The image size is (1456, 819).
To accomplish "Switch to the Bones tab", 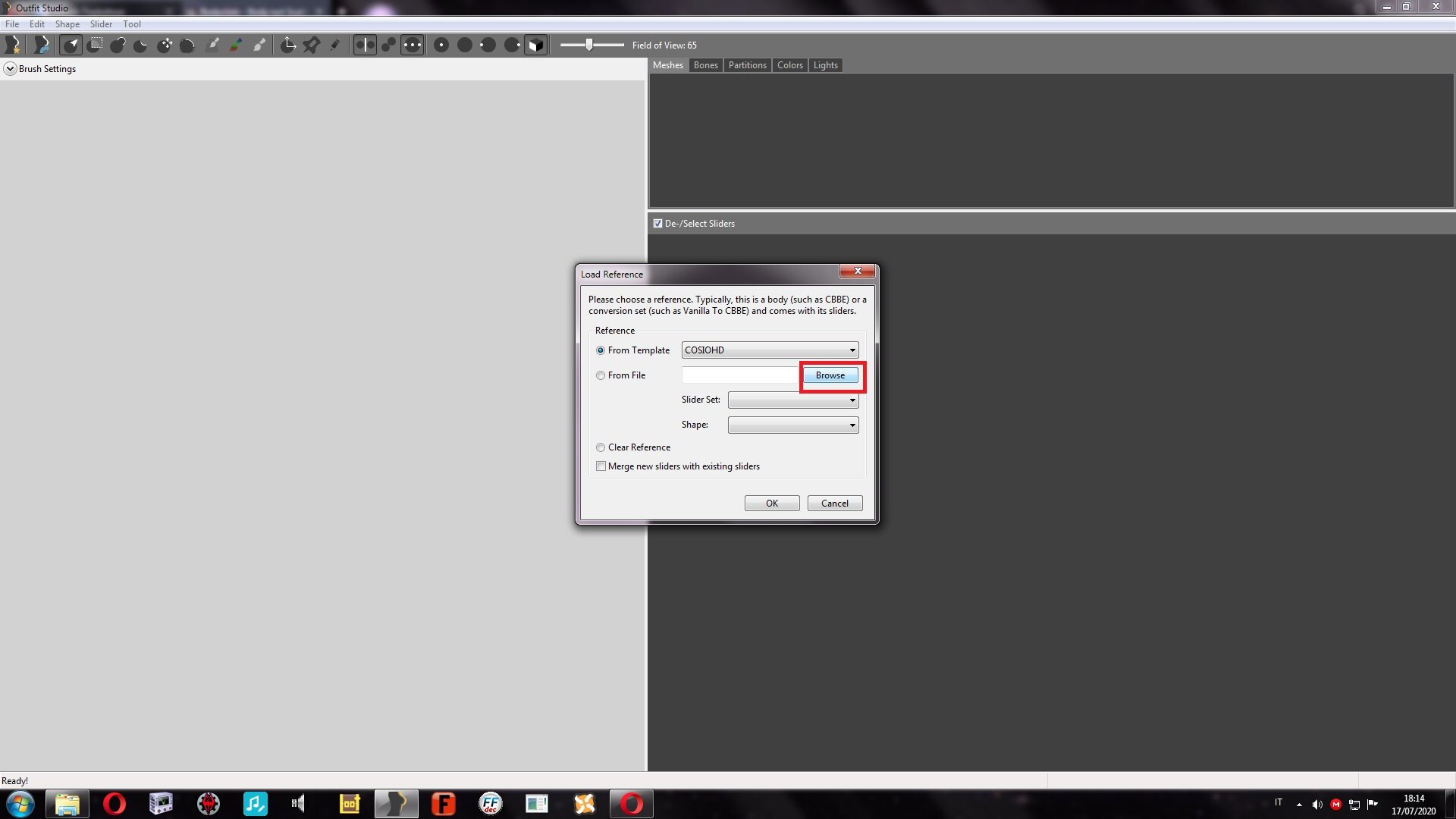I will (x=705, y=65).
